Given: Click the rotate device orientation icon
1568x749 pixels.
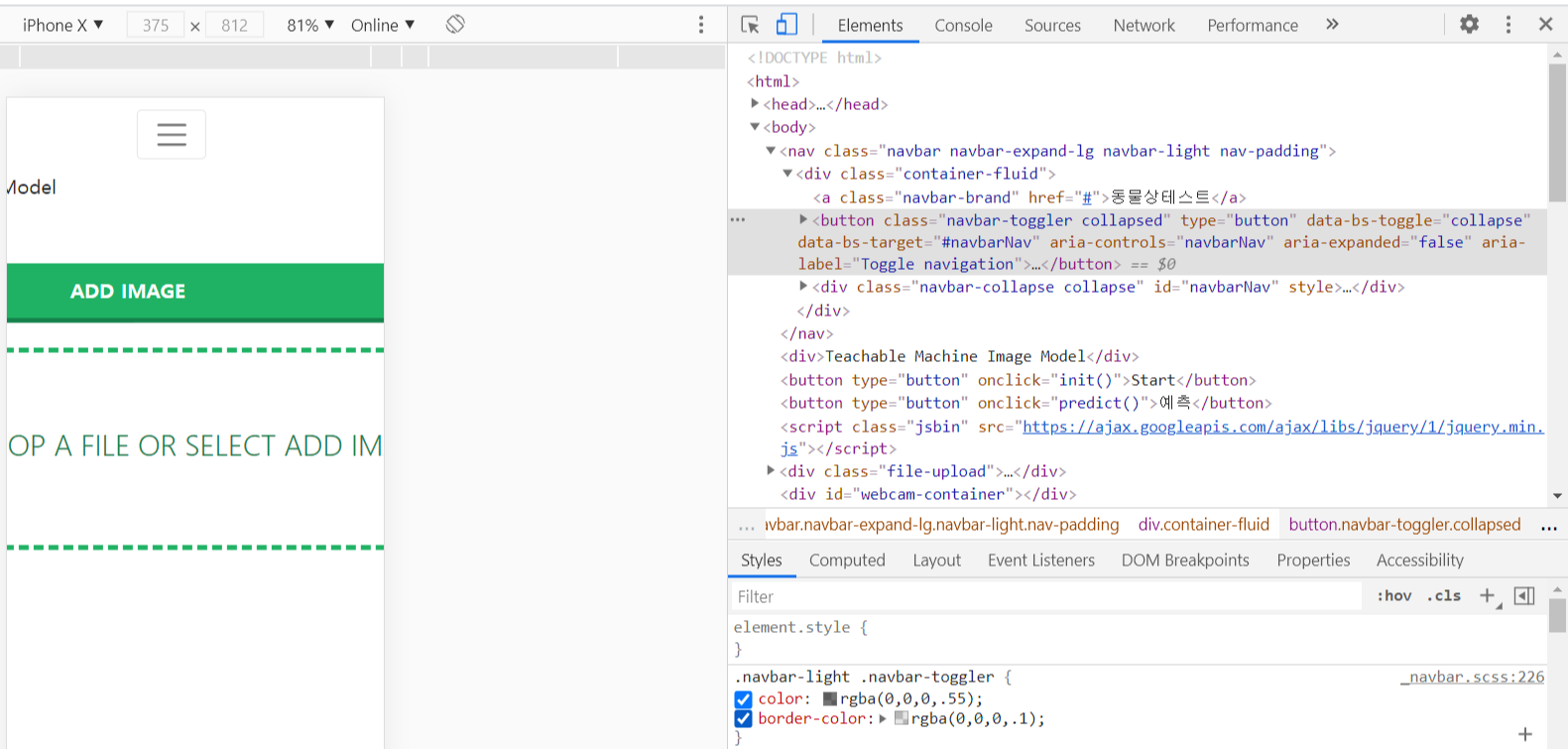Looking at the screenshot, I should [455, 25].
